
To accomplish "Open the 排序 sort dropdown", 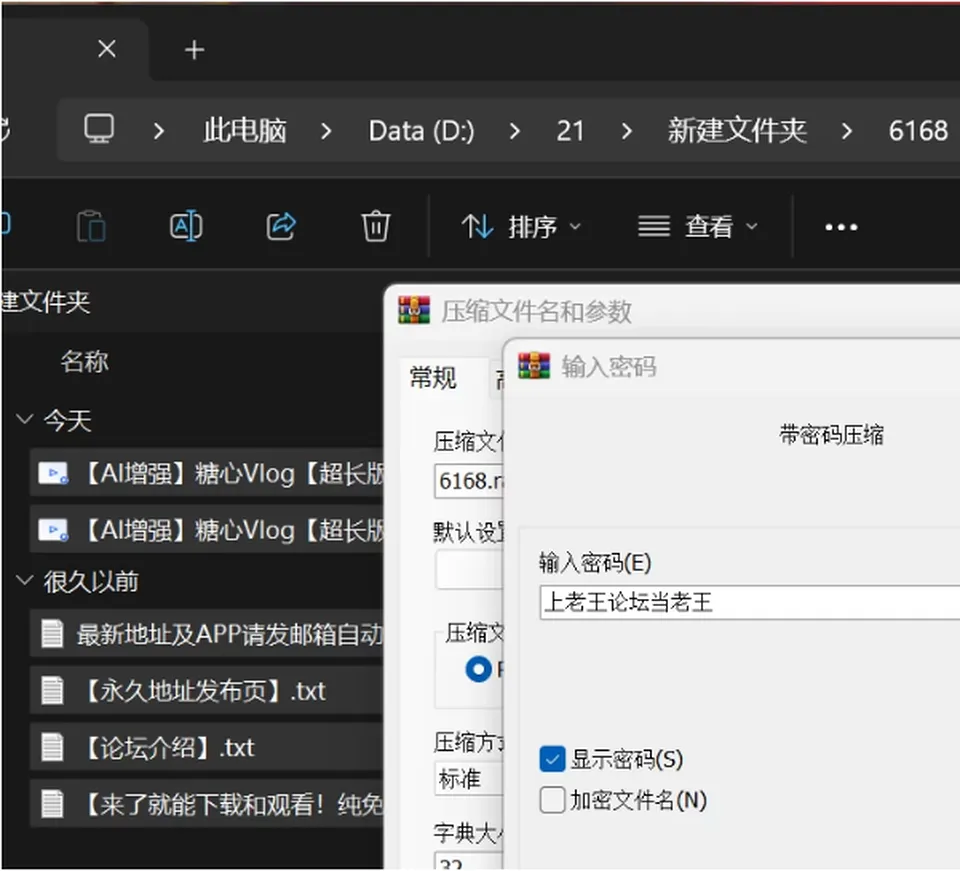I will point(521,227).
